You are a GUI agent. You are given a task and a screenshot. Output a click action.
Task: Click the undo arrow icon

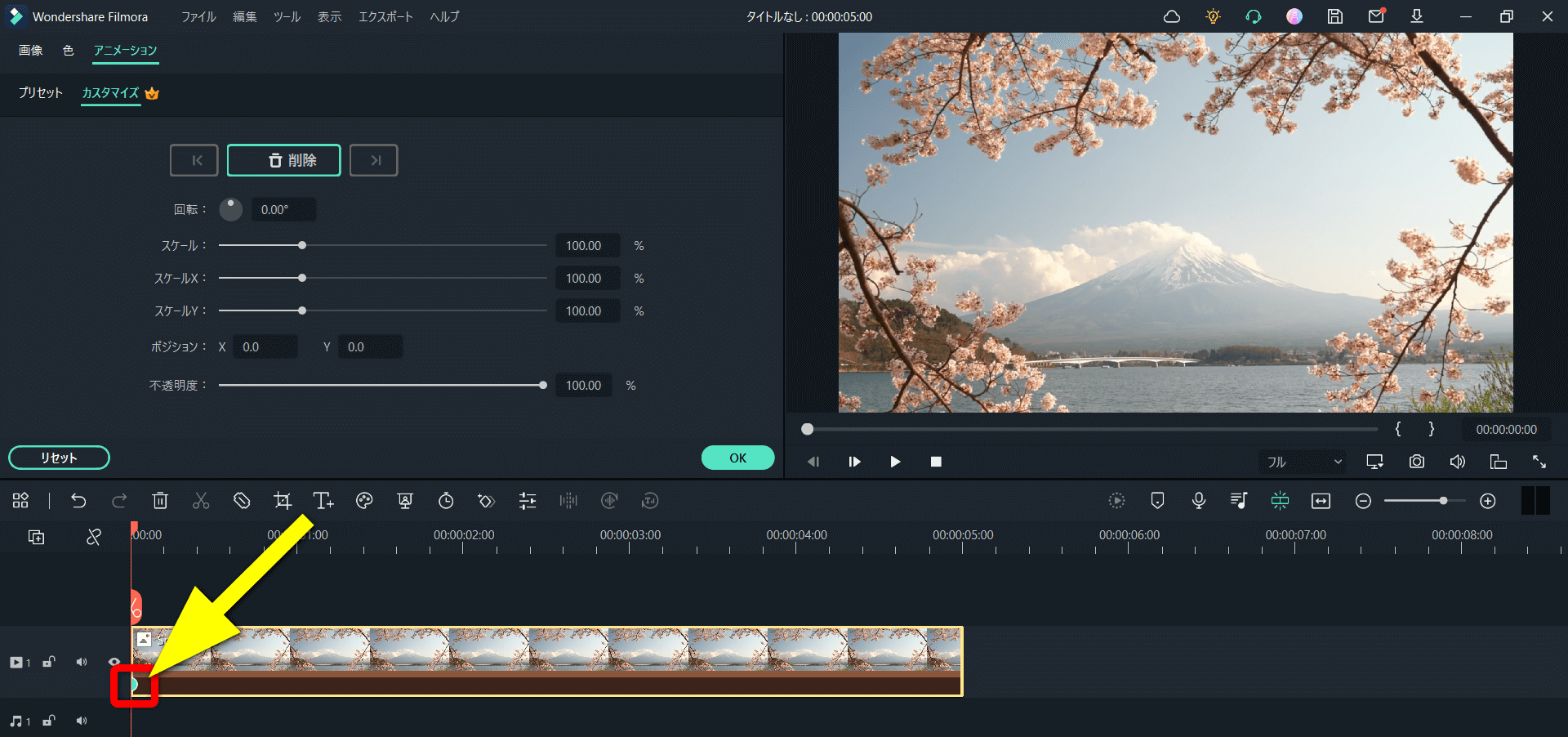tap(78, 501)
